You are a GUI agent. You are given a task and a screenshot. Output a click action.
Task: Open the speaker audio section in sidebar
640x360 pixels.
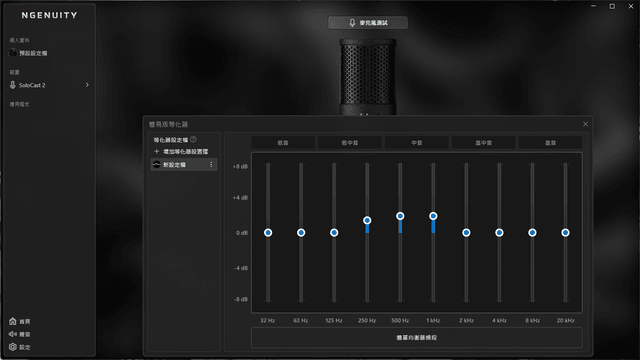pos(20,334)
